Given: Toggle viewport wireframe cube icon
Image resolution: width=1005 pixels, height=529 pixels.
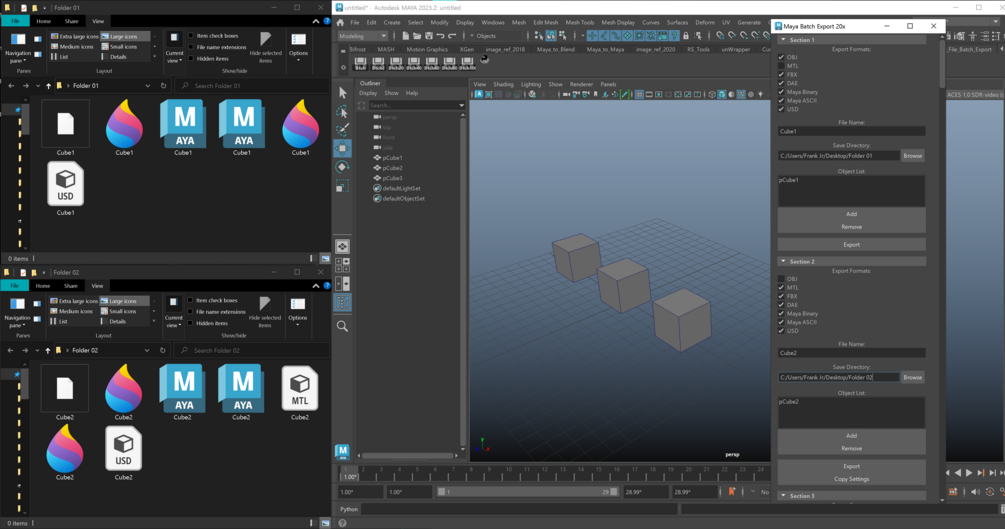Looking at the screenshot, I should point(711,94).
